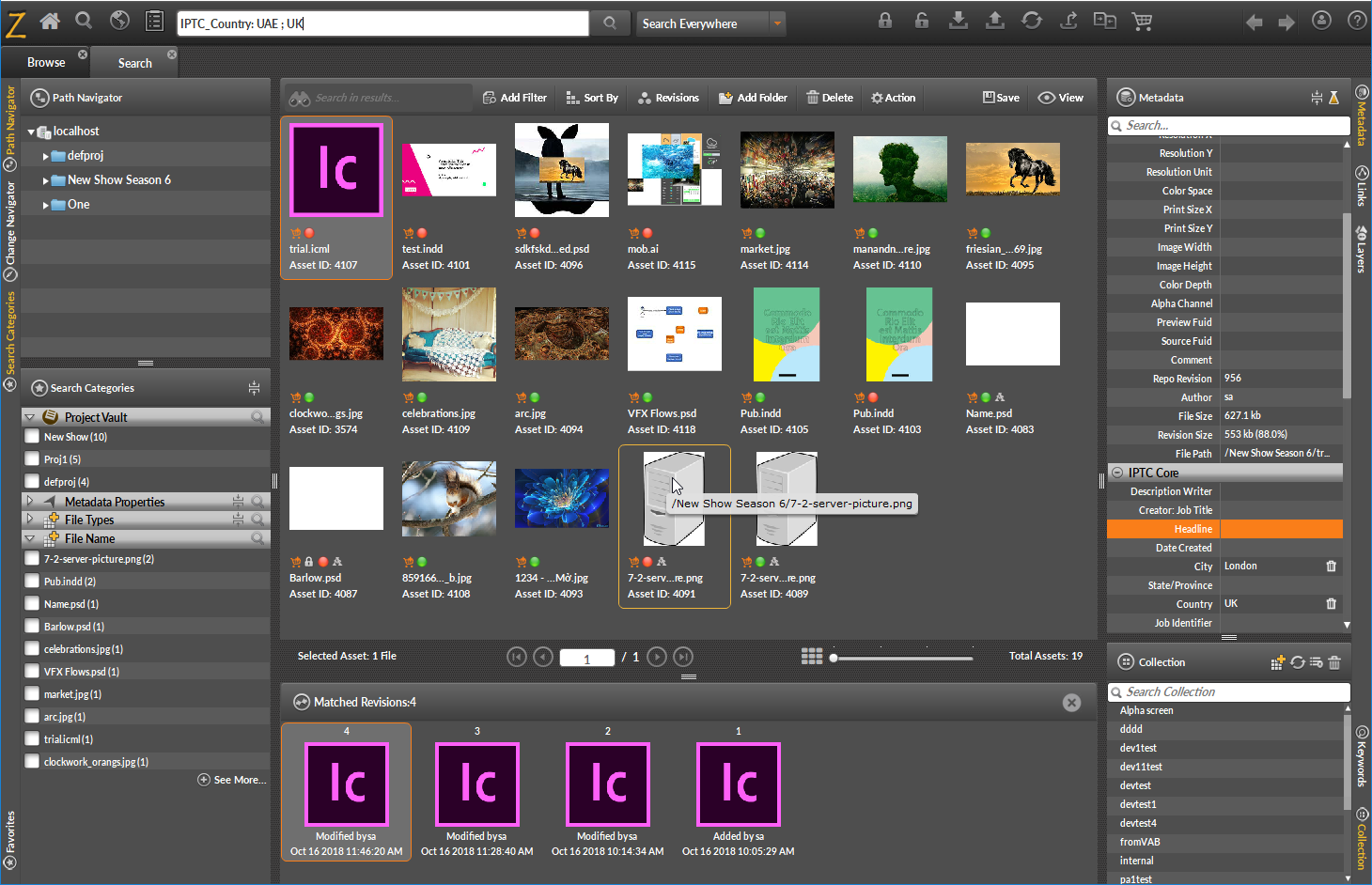Expand the New Show Season 6 folder
The image size is (1372, 885).
pos(45,180)
